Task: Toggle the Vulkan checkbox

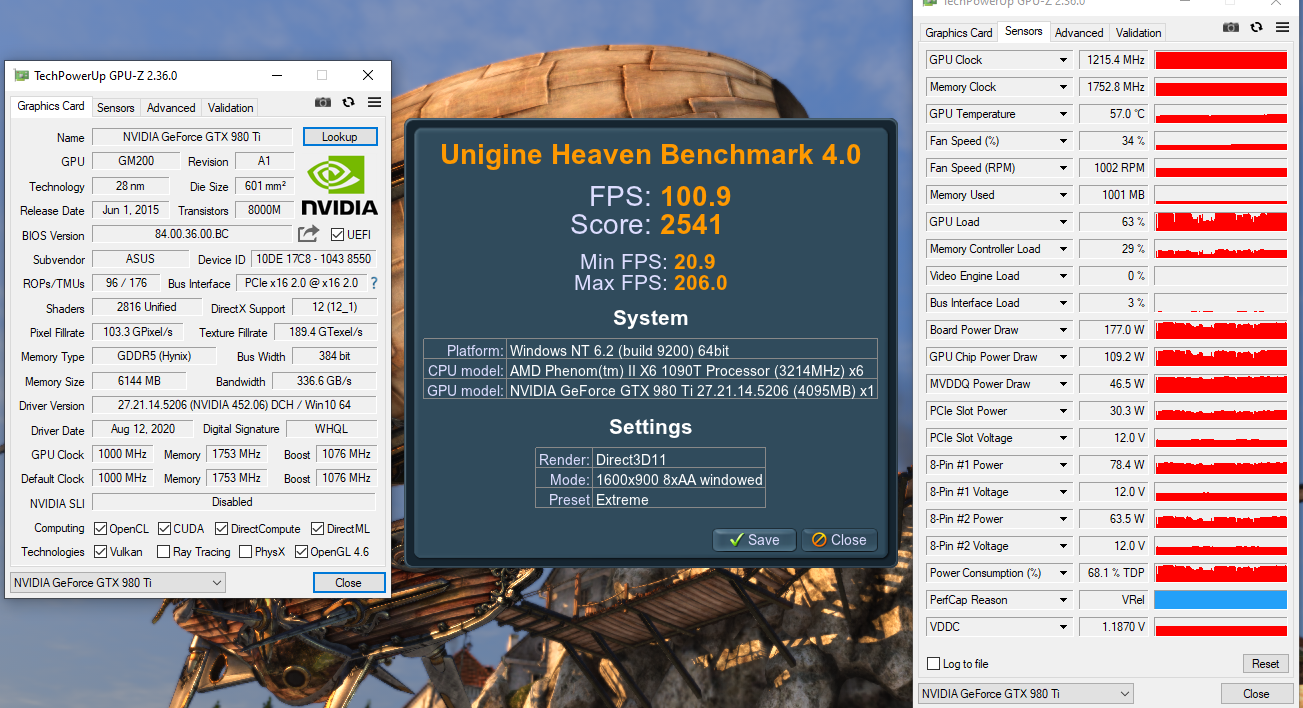Action: (100, 551)
